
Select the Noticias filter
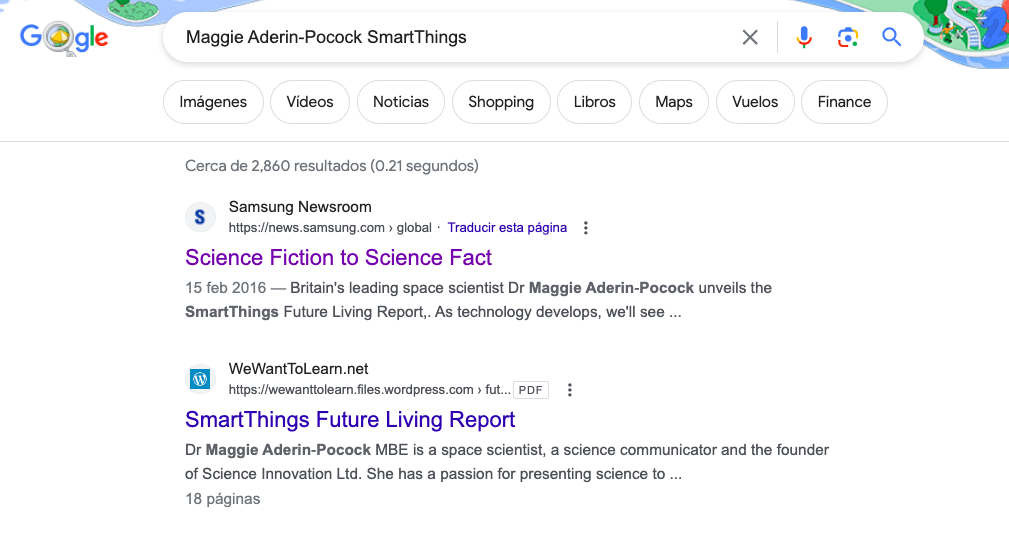[401, 102]
